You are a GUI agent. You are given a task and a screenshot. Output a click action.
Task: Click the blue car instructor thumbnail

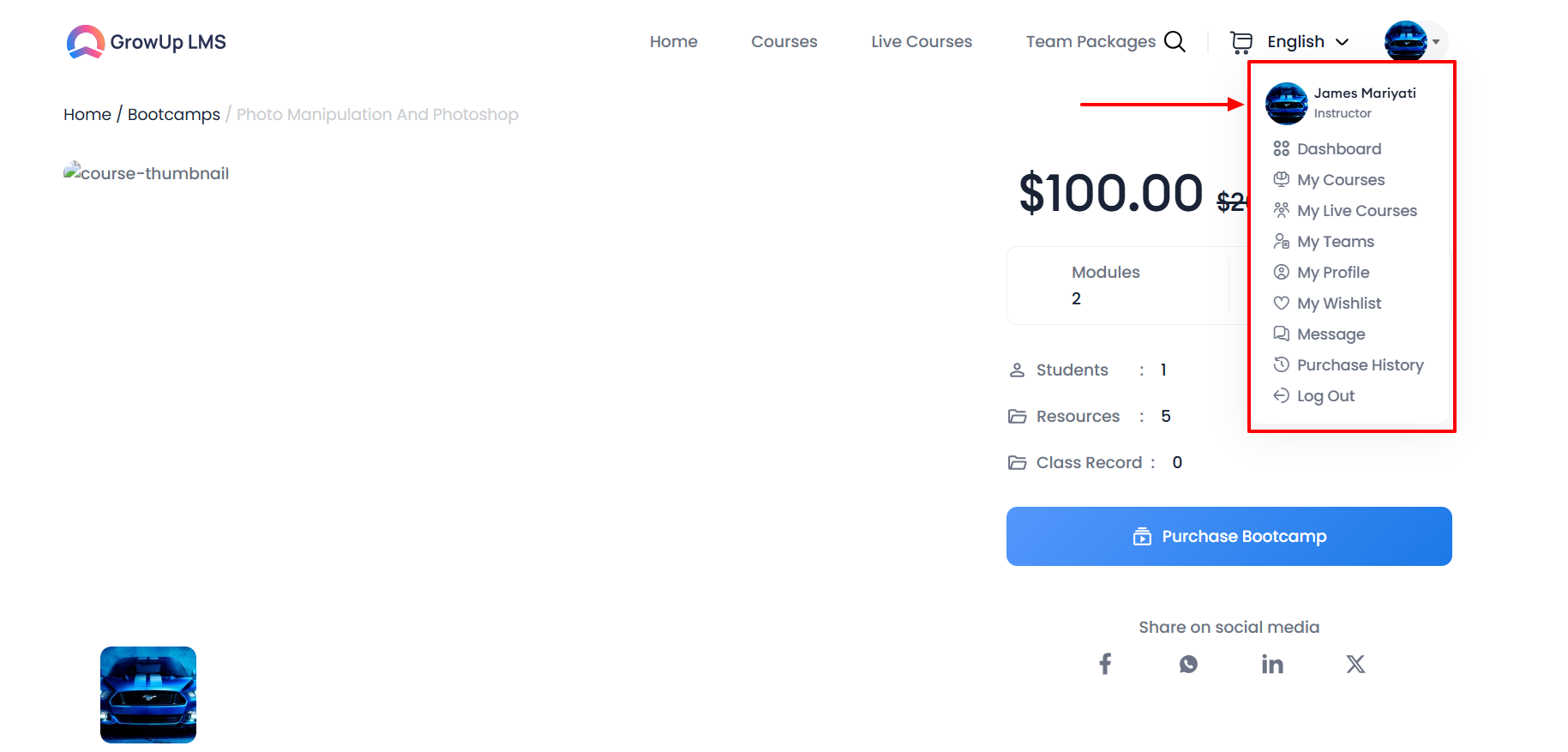click(148, 695)
